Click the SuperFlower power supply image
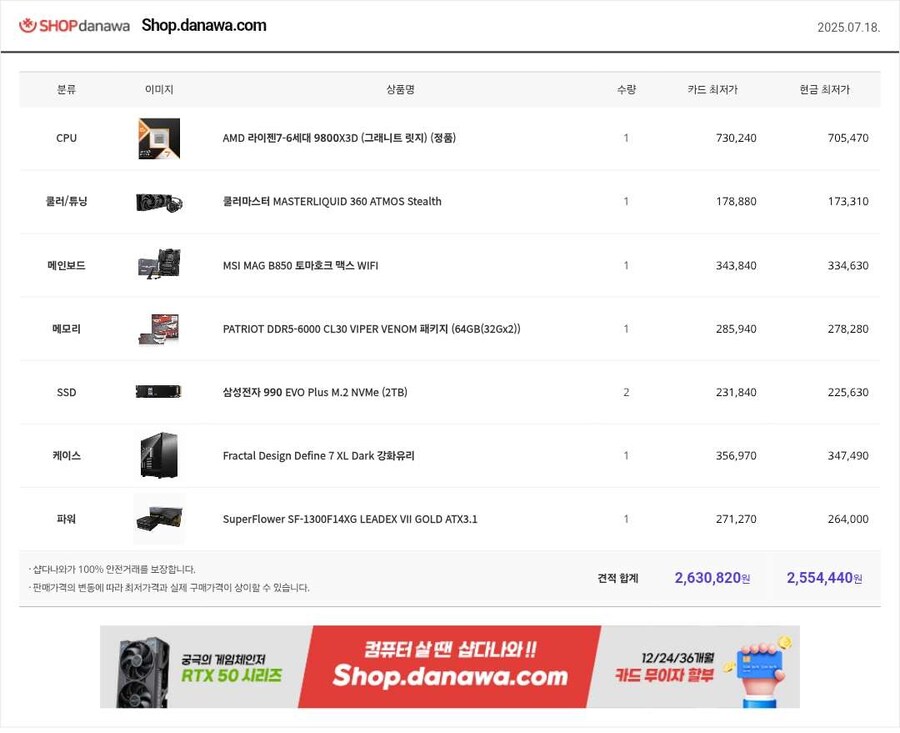900x733 pixels. click(159, 518)
